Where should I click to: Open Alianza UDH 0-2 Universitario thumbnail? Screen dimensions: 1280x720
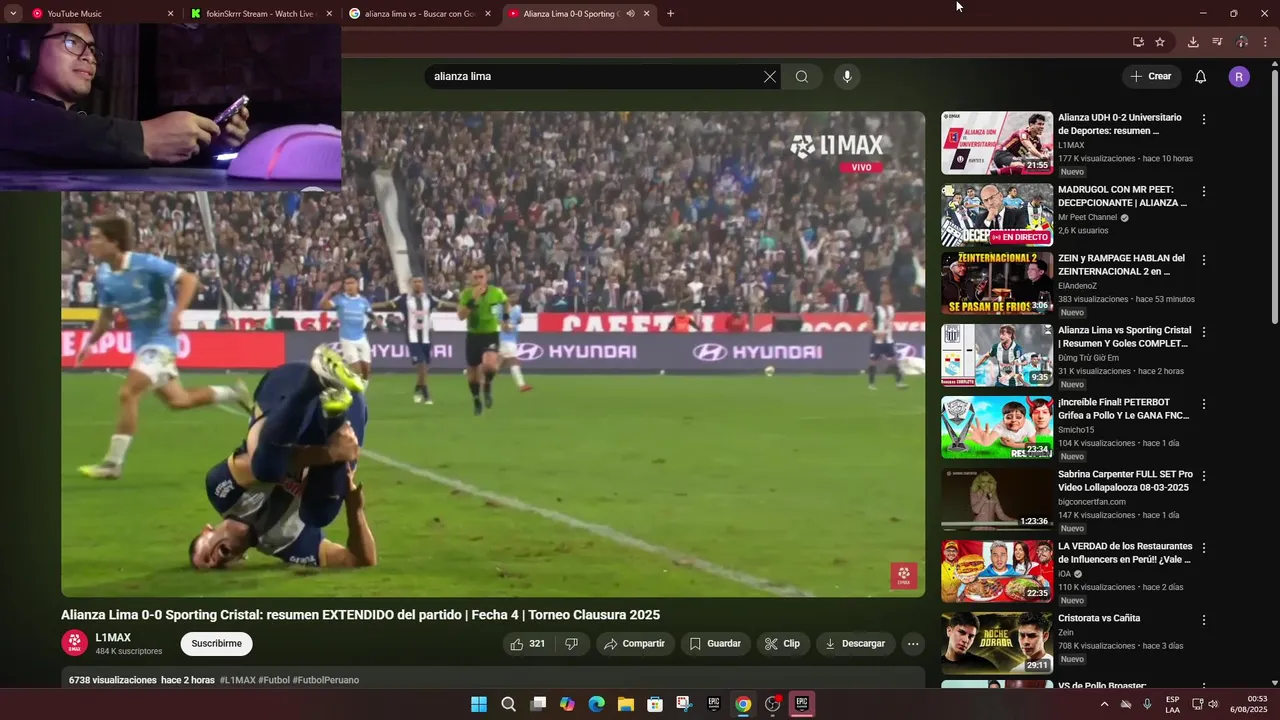997,143
